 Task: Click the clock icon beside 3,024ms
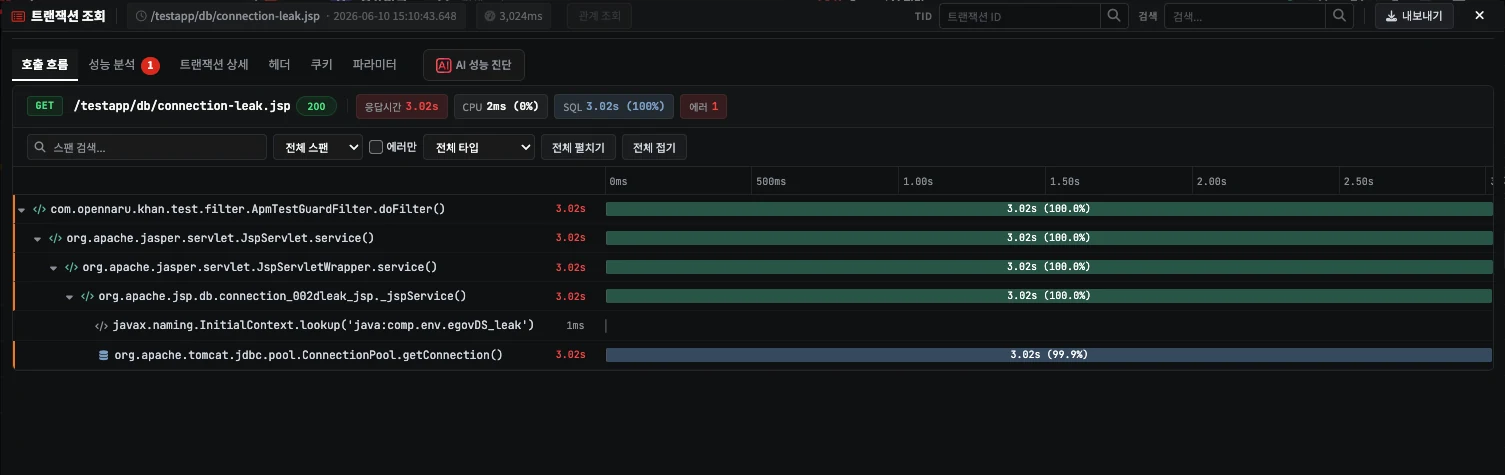coord(490,16)
